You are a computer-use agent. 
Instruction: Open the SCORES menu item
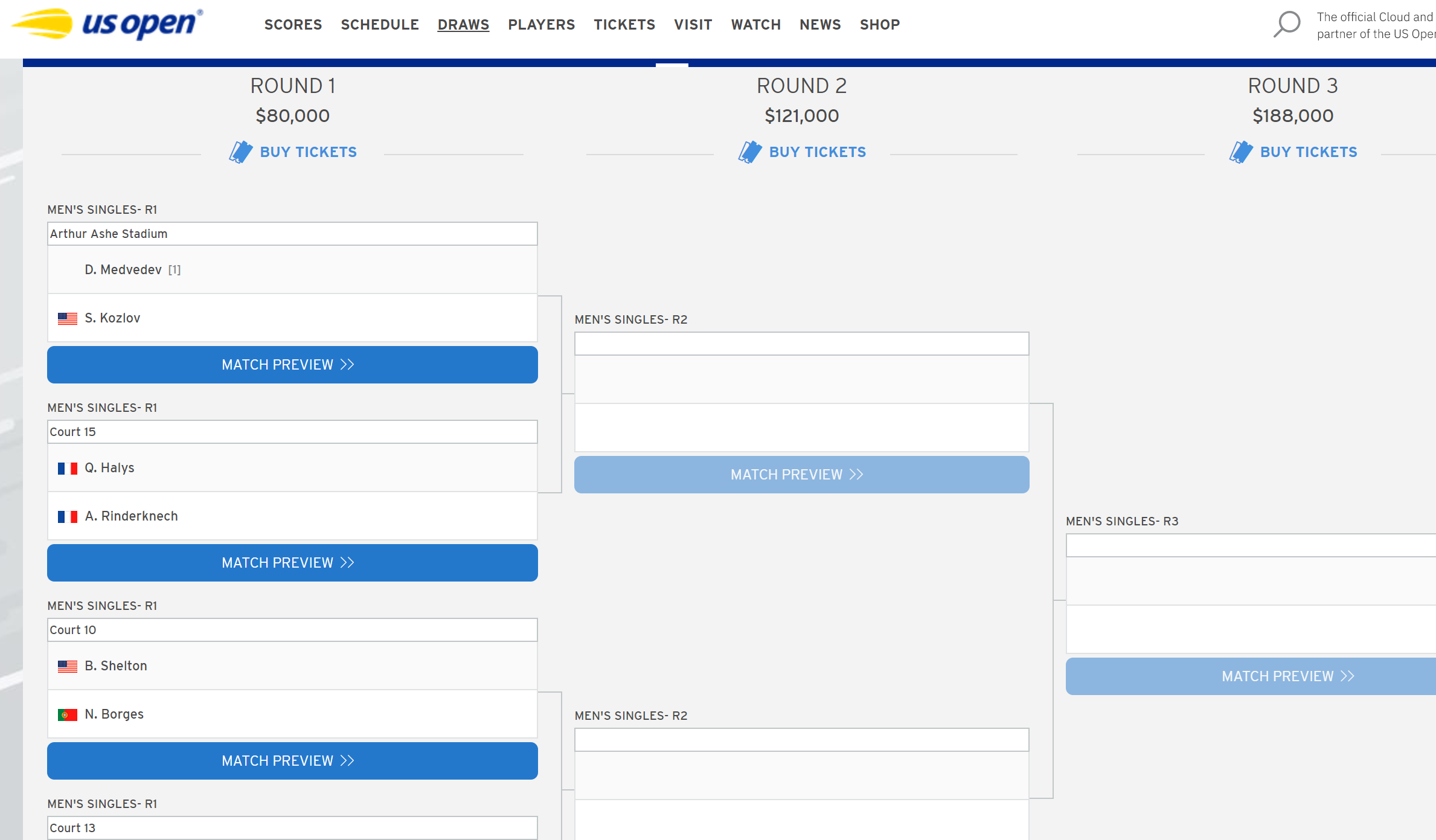[x=293, y=25]
